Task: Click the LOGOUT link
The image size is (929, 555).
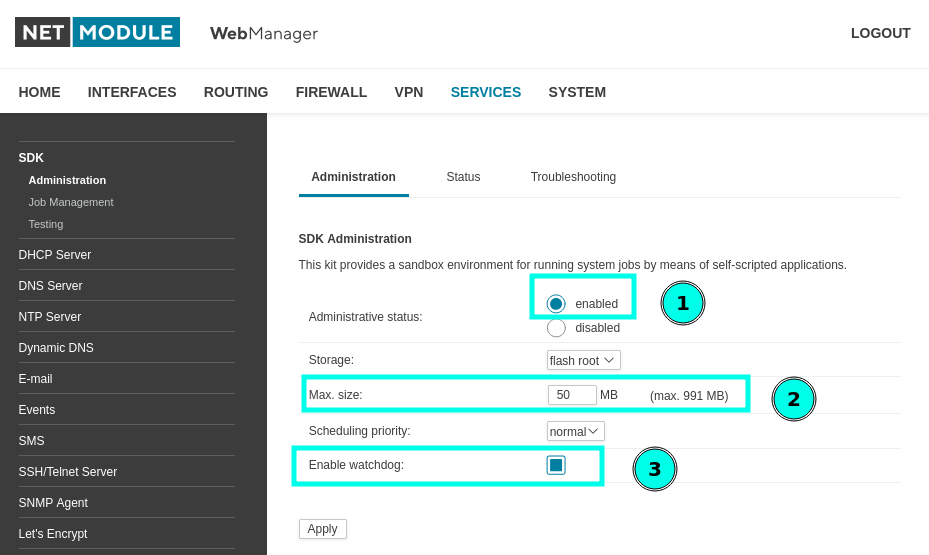Action: coord(880,33)
